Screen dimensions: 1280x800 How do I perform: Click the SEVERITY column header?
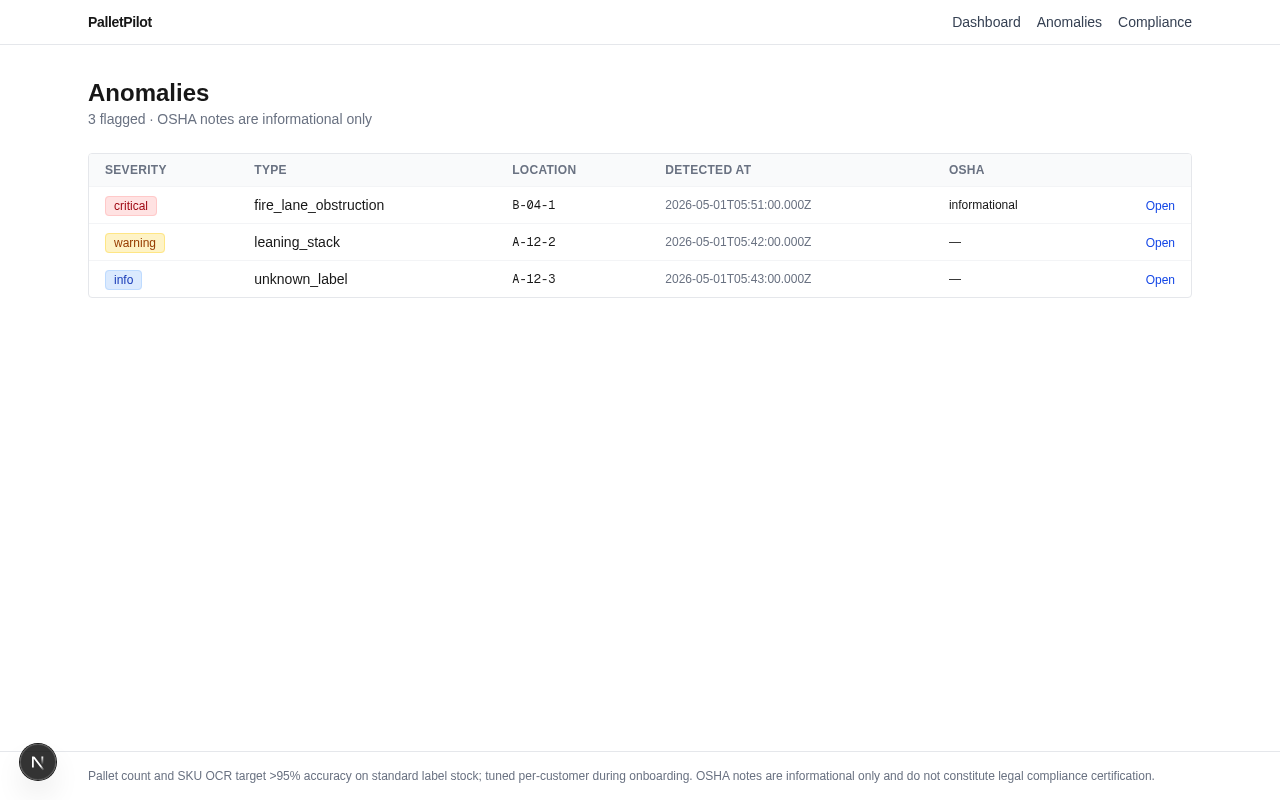point(136,170)
